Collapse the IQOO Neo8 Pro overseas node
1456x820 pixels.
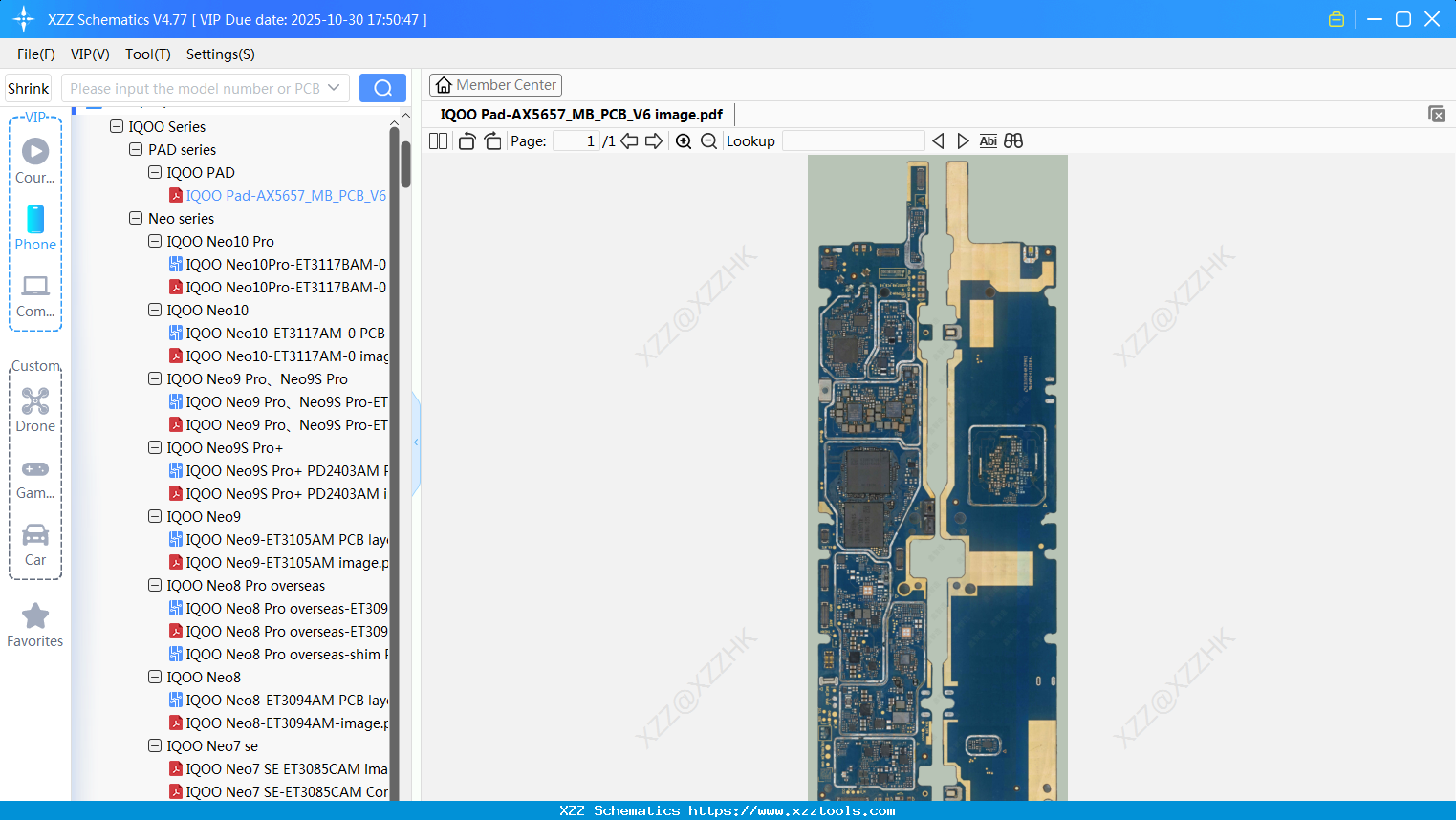(154, 585)
